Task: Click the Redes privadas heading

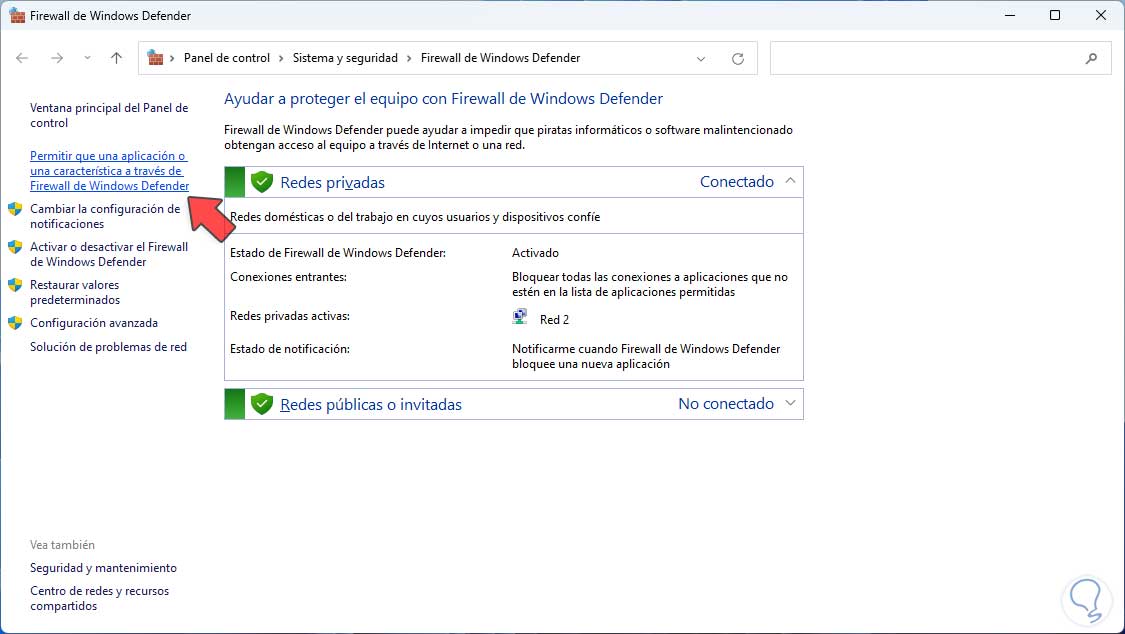Action: 332,183
